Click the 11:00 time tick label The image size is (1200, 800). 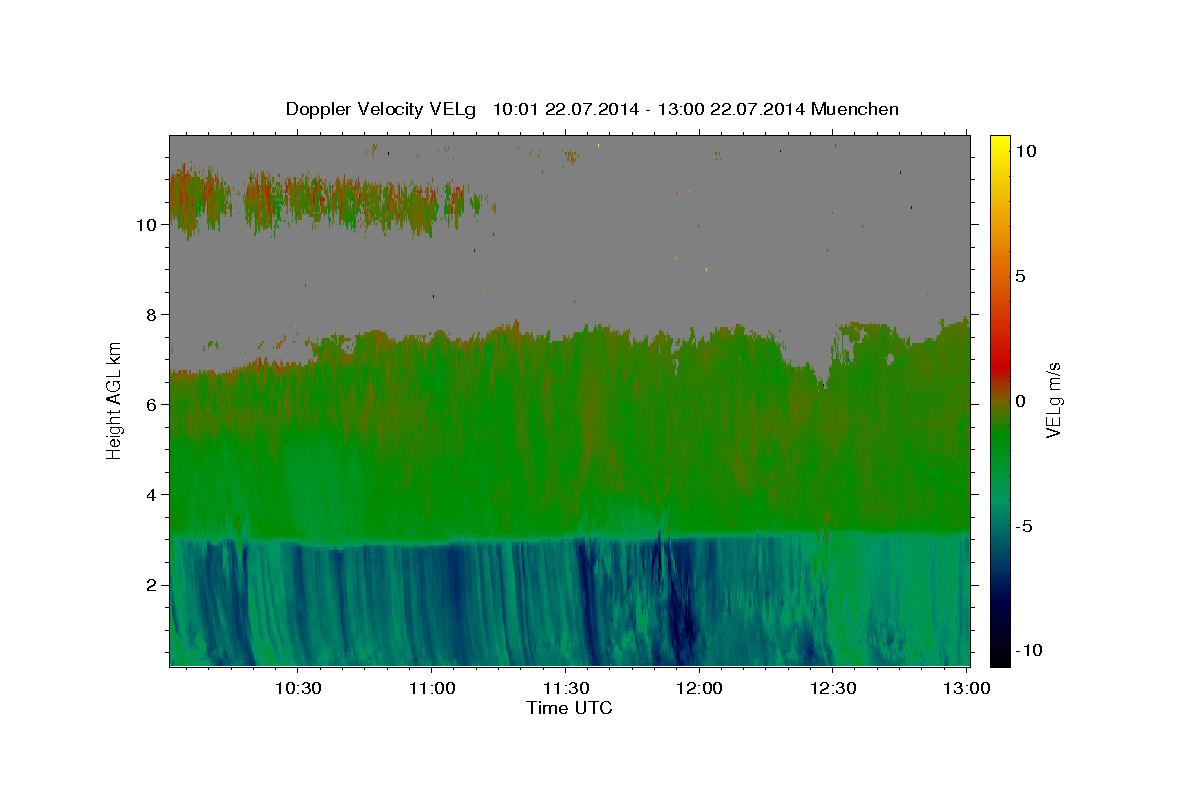431,688
